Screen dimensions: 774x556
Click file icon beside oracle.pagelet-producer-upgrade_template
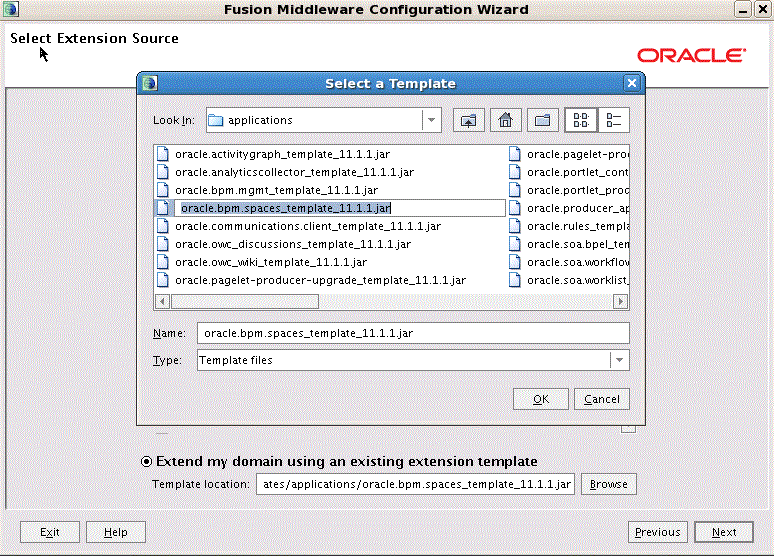tap(162, 280)
